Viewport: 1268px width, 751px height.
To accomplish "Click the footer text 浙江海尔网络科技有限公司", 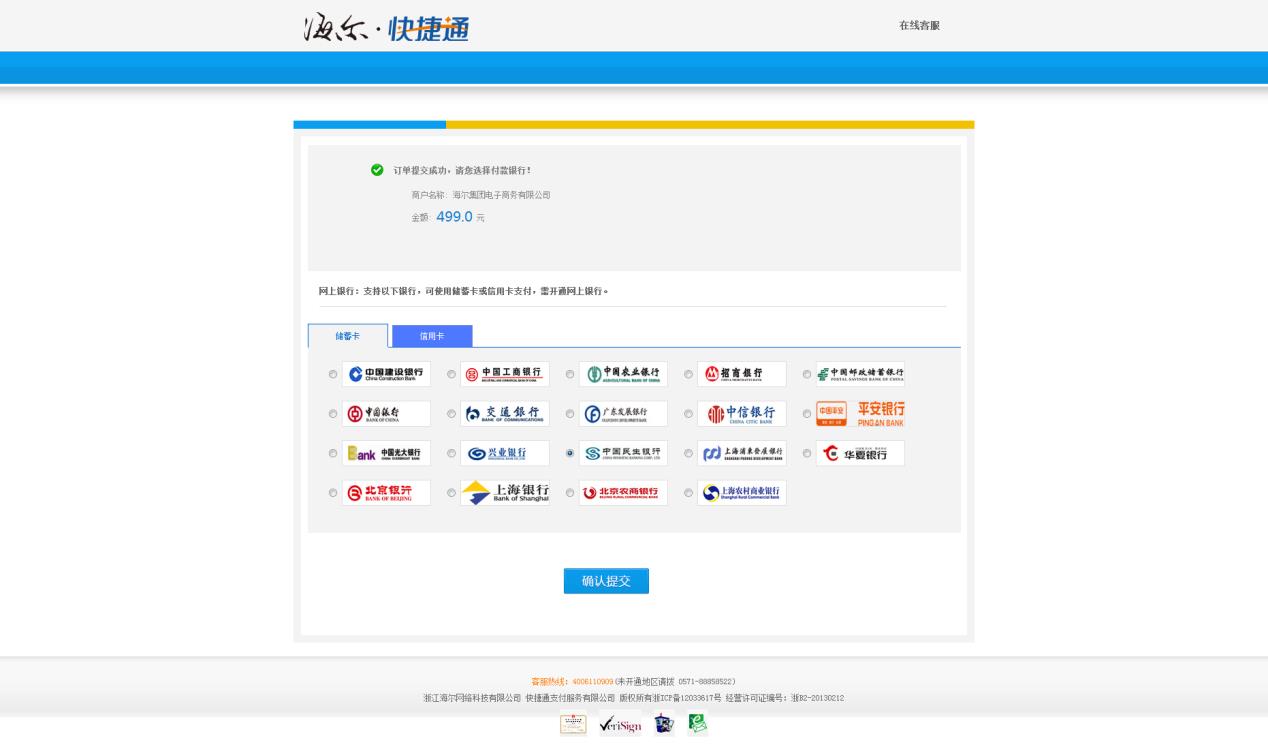I will pyautogui.click(x=473, y=698).
